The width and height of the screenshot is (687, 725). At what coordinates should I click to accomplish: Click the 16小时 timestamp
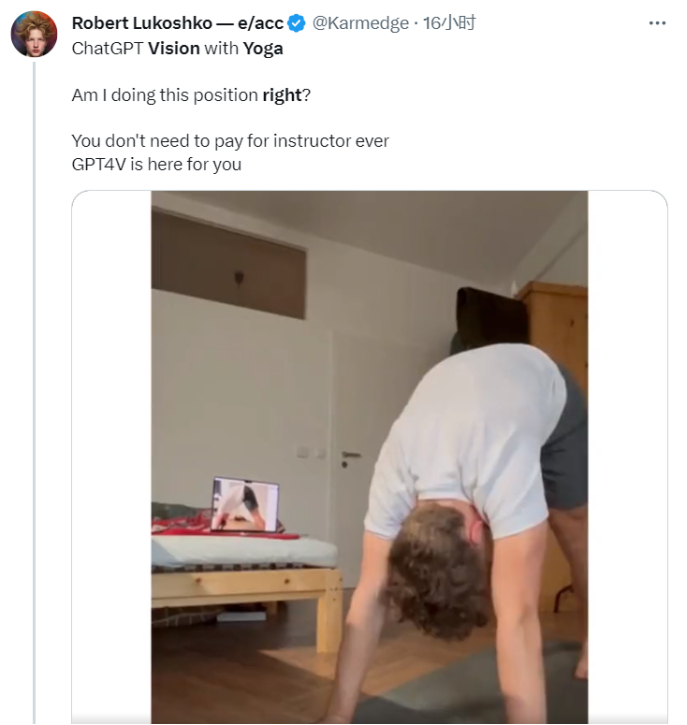(x=449, y=23)
